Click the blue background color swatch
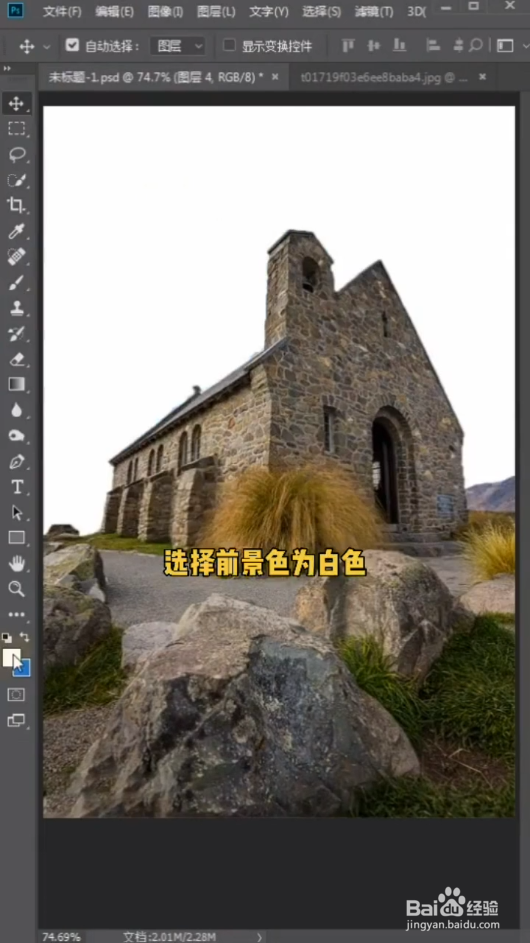 (25, 670)
